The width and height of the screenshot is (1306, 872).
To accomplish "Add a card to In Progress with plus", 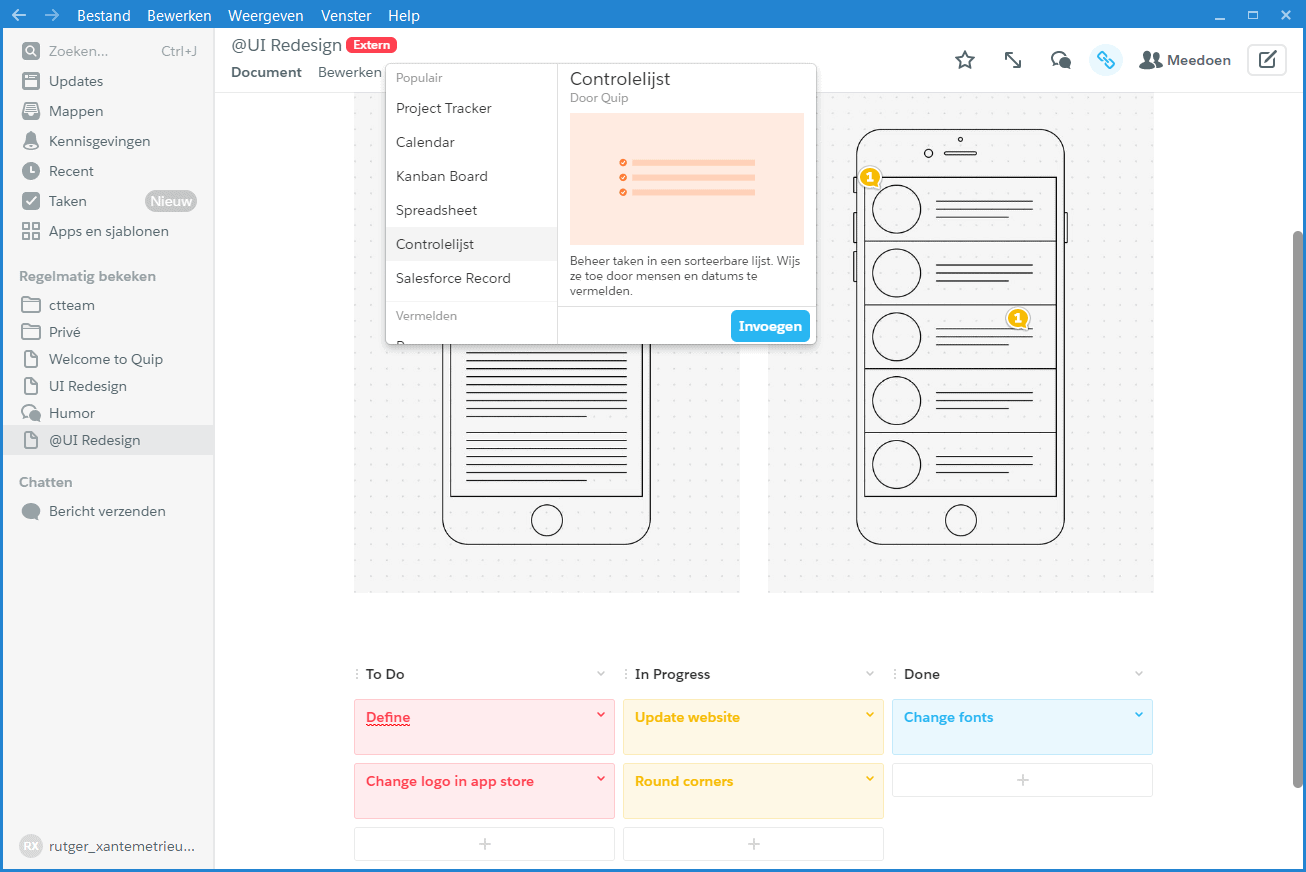I will click(753, 843).
